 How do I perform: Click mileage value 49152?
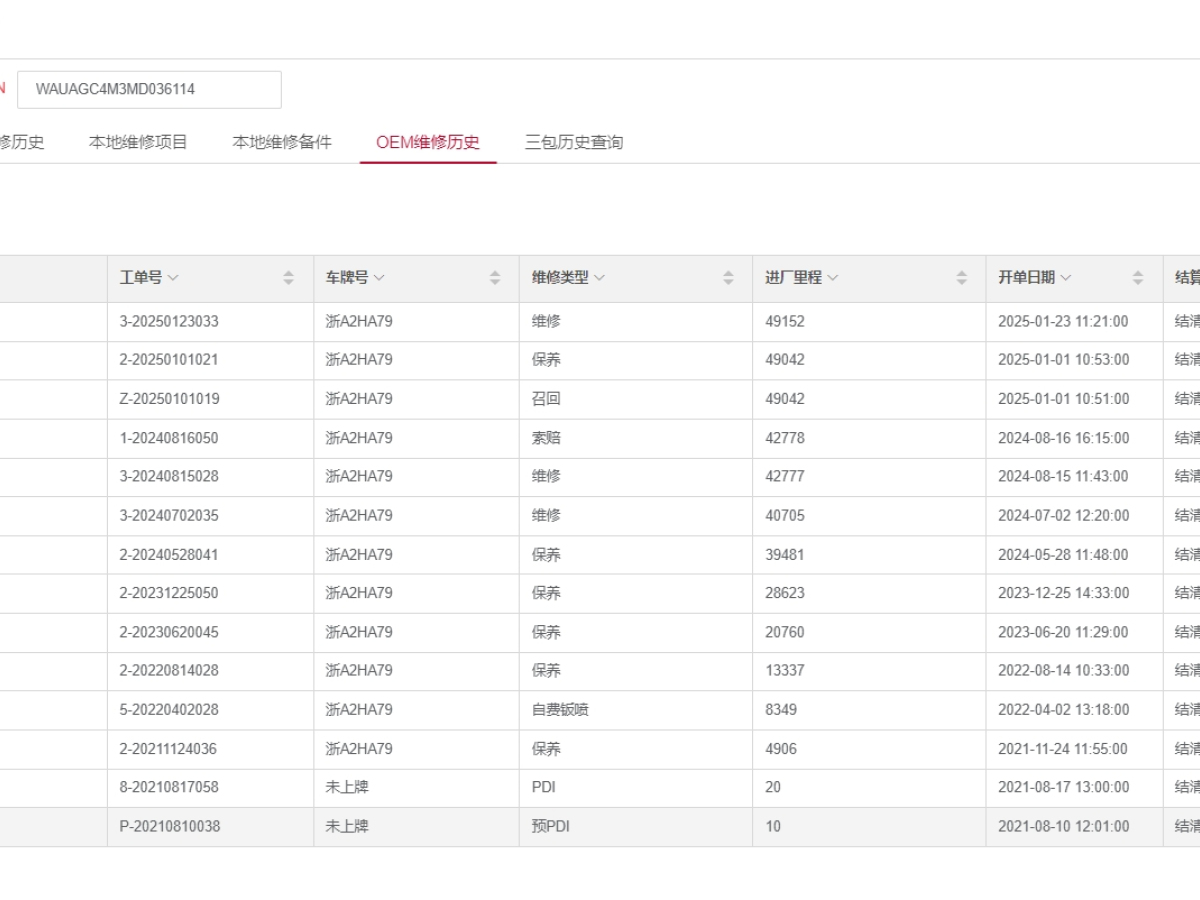point(785,321)
